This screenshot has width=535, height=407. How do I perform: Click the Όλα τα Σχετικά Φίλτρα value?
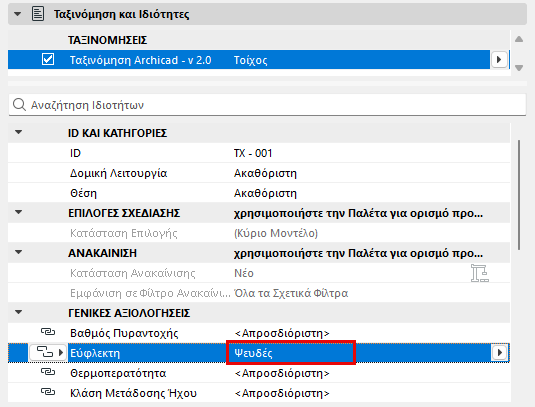pos(291,293)
